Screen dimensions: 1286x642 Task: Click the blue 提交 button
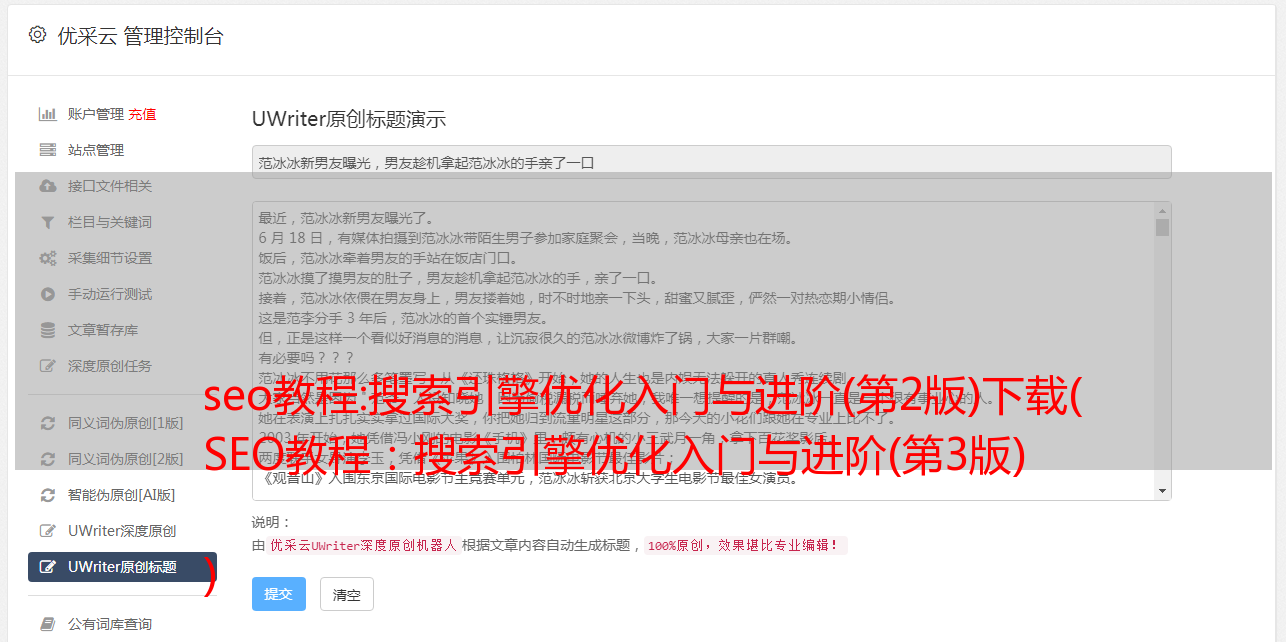coord(278,594)
